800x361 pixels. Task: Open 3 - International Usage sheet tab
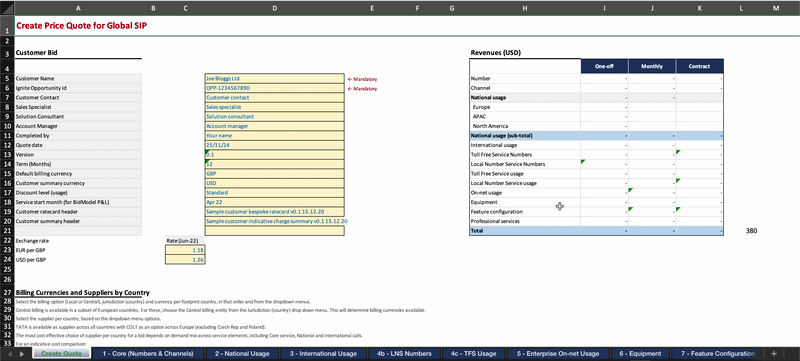[x=323, y=353]
